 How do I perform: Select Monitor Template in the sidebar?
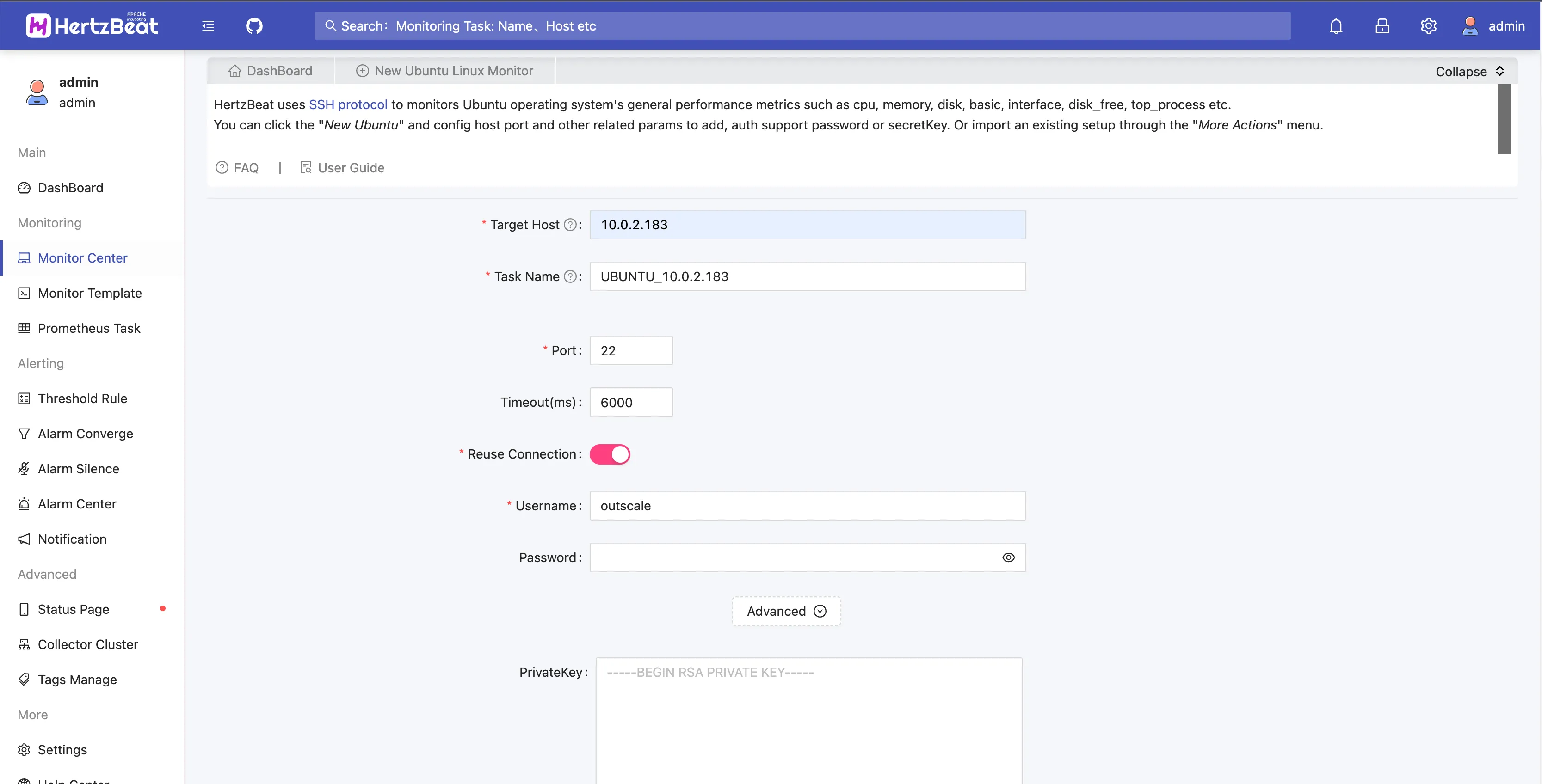tap(90, 293)
